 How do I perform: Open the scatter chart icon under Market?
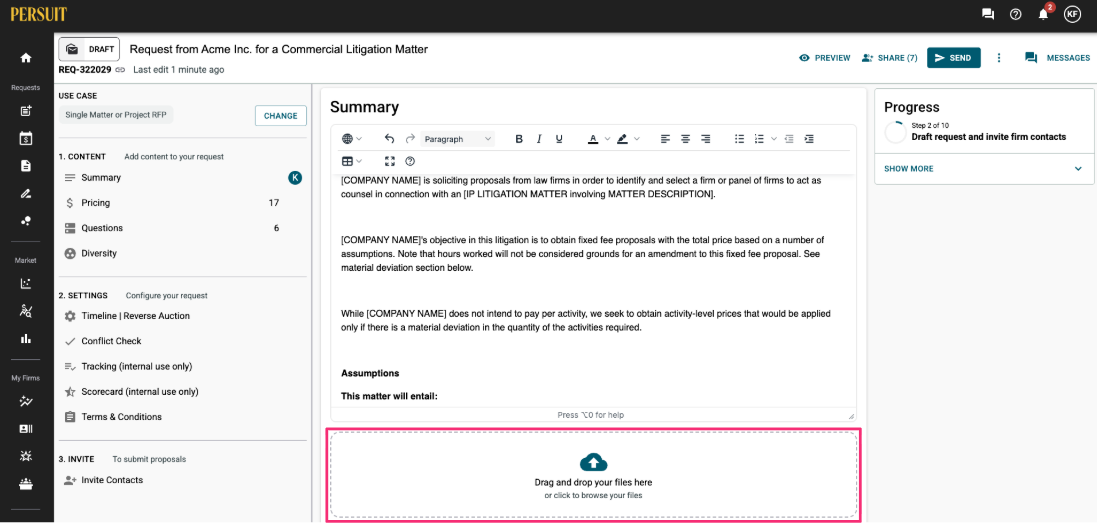coord(26,283)
